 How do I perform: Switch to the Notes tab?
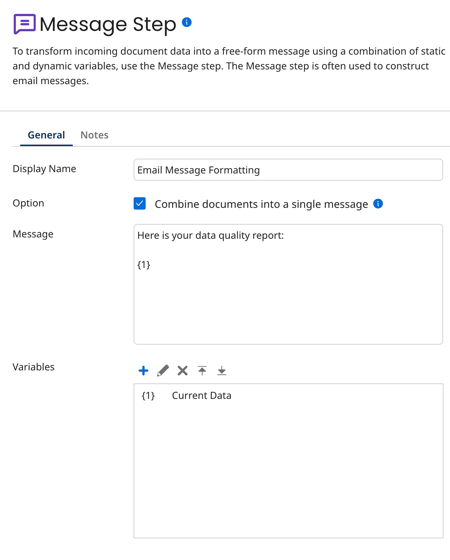tap(94, 135)
